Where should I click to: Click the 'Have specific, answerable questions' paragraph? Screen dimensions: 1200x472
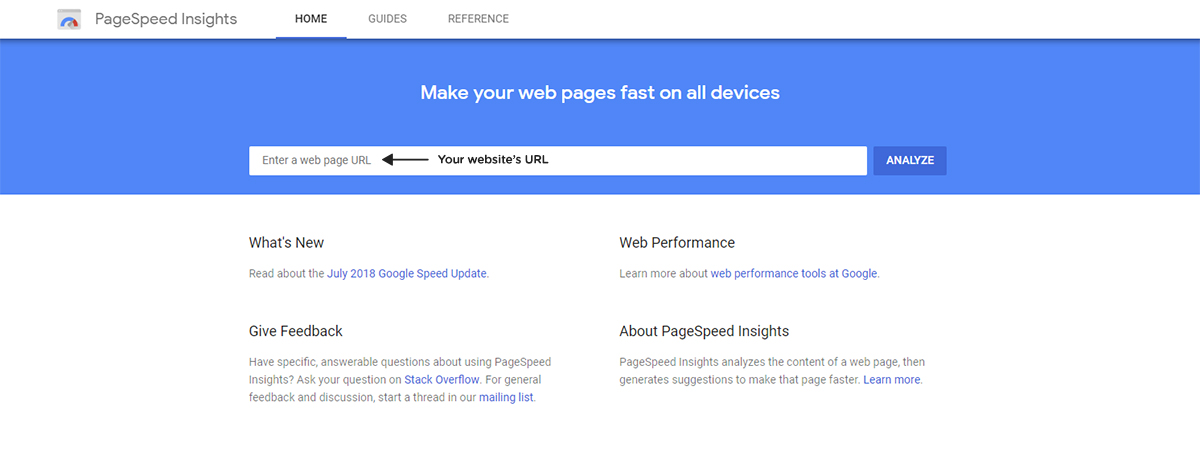400,380
